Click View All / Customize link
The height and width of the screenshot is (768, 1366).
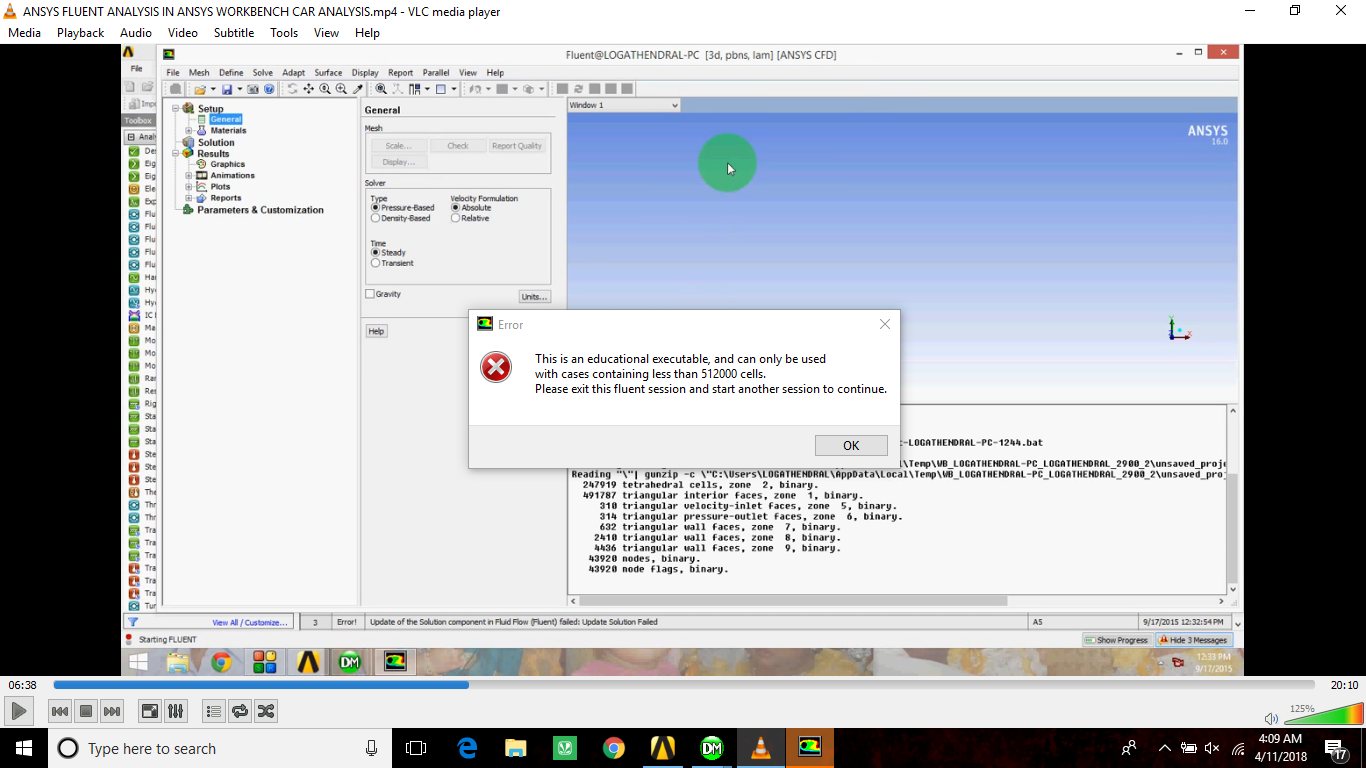[250, 622]
